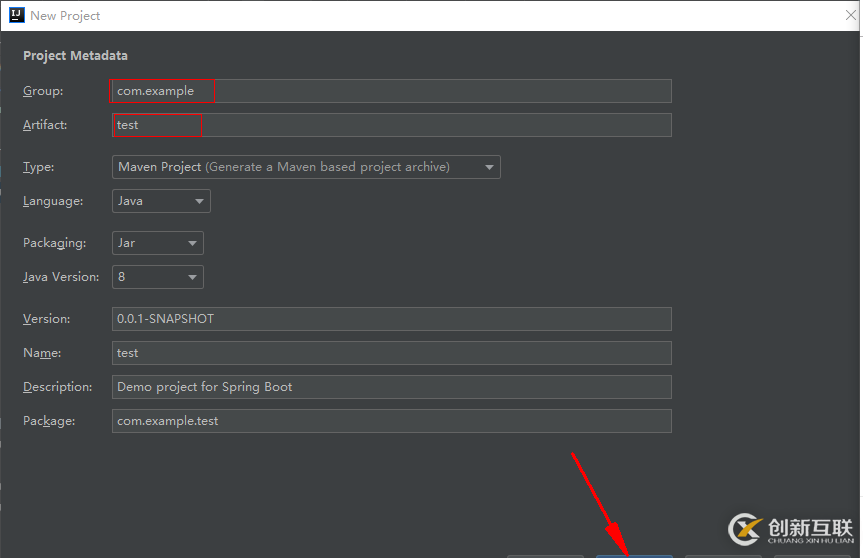This screenshot has width=863, height=558.
Task: Click the Java Version label
Action: 61,277
